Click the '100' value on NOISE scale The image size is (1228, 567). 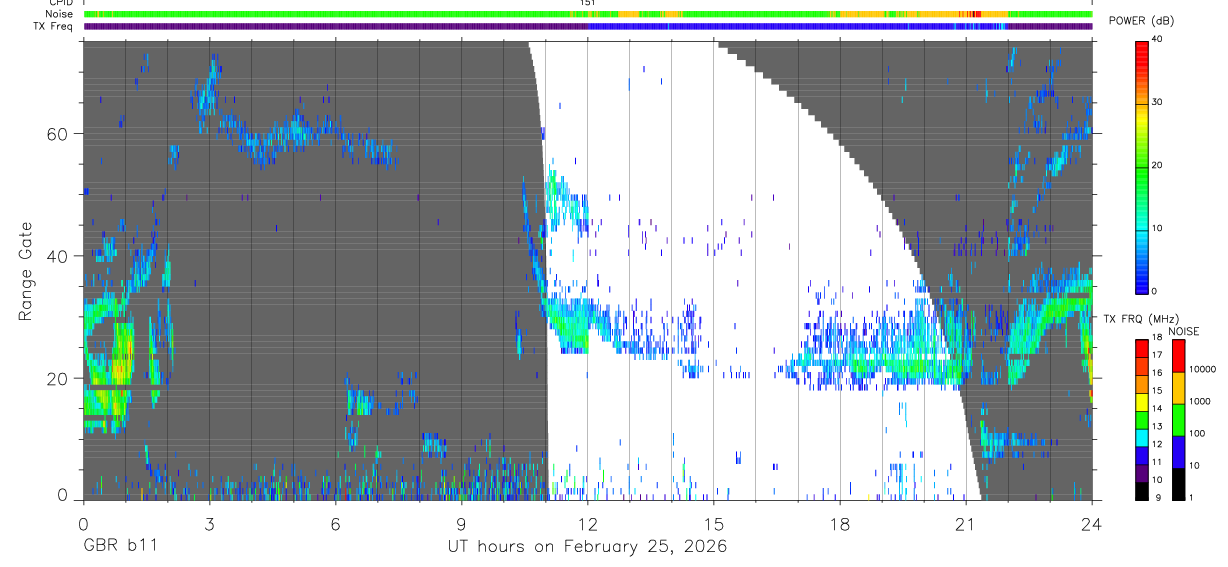click(x=1196, y=433)
